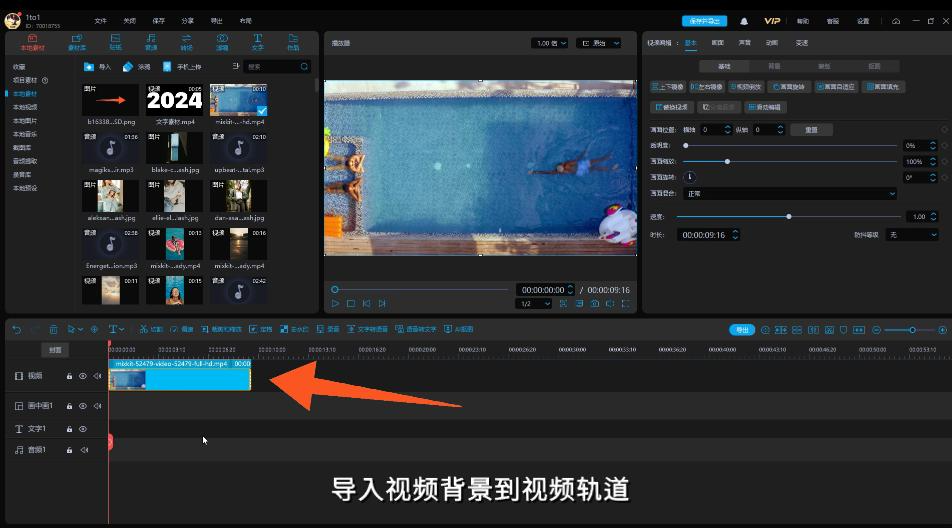Open the 保存 menu in the title bar
The image size is (952, 528).
coord(158,21)
